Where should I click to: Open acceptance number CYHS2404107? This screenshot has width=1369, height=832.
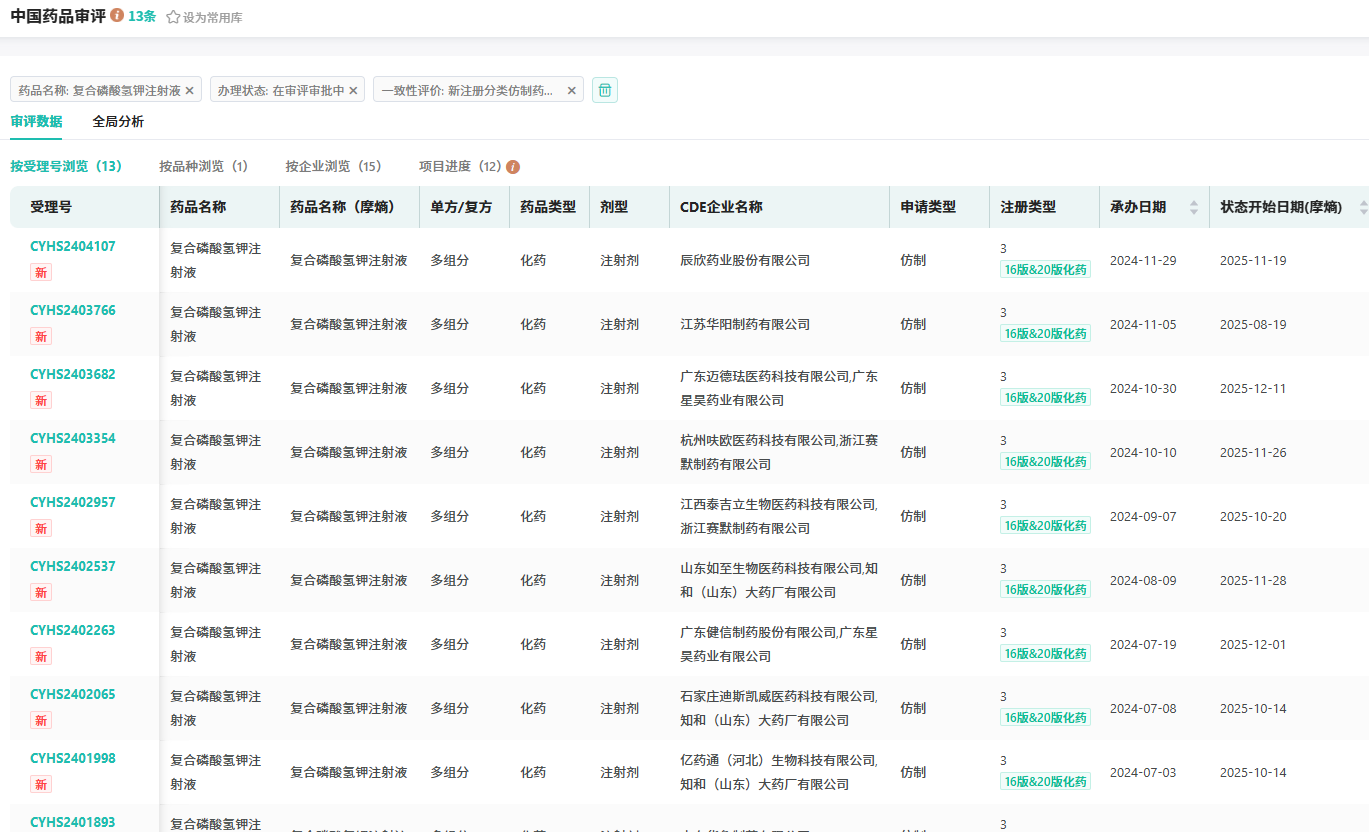[73, 246]
